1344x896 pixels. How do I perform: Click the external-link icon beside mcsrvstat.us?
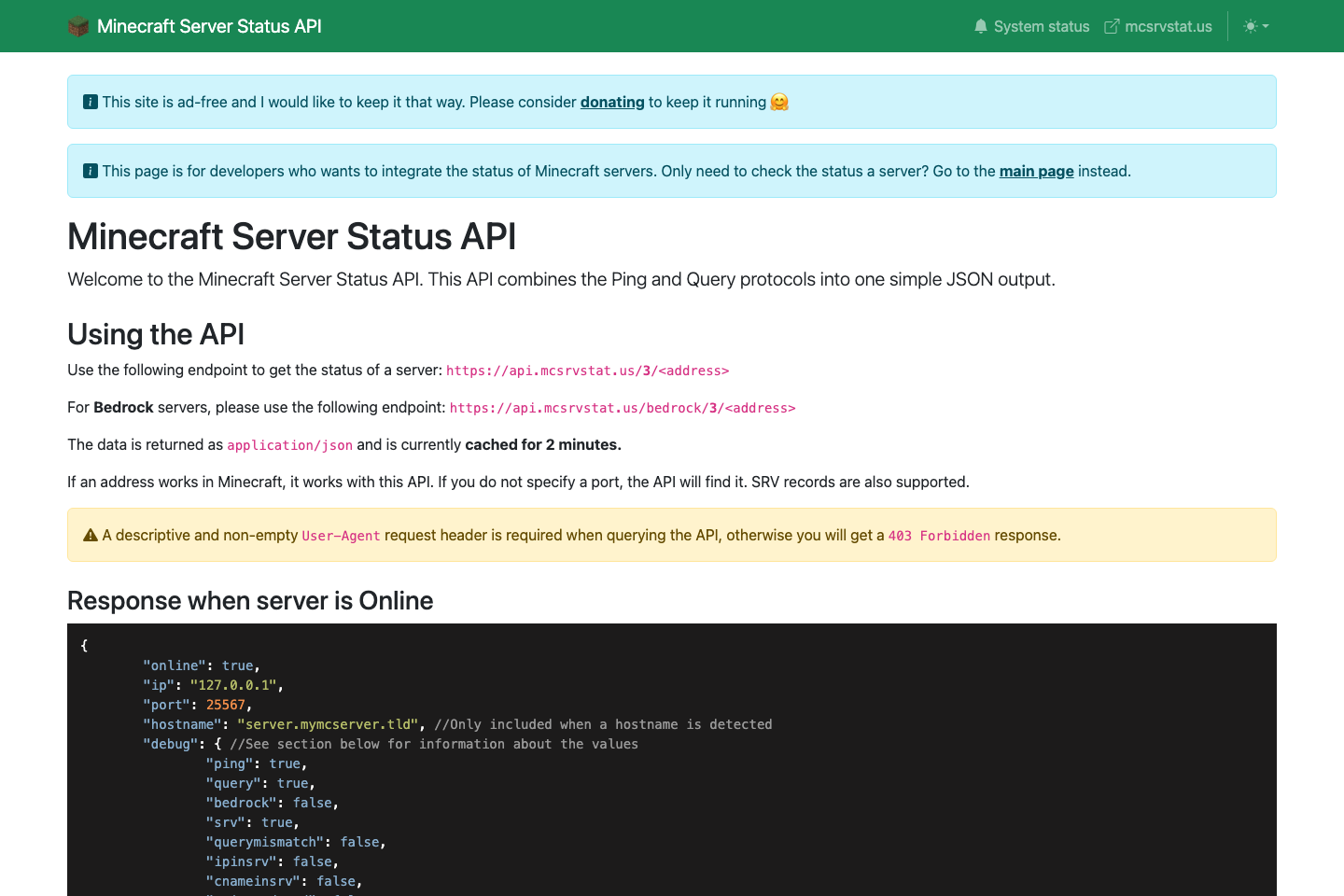[x=1111, y=26]
